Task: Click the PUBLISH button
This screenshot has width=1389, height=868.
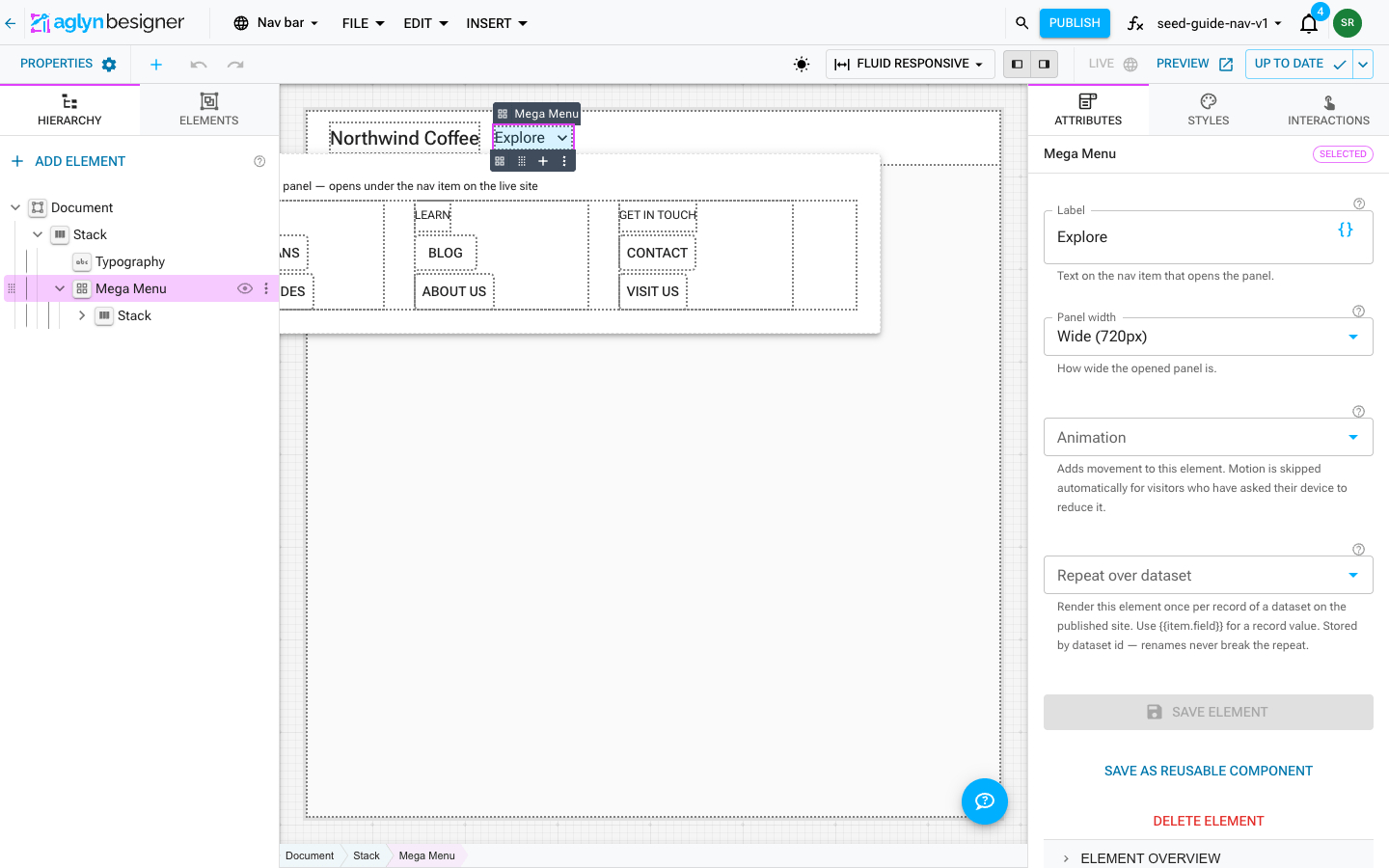Action: coord(1075,23)
